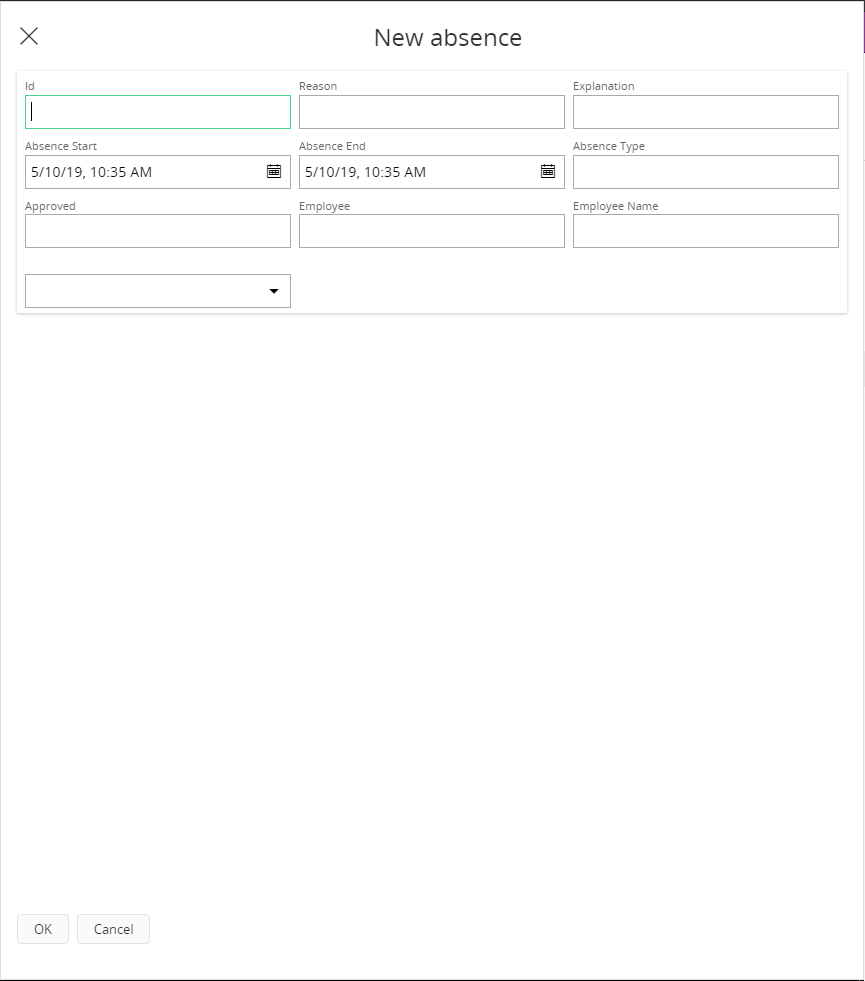Focus the Id input field
The width and height of the screenshot is (865, 981).
(158, 112)
